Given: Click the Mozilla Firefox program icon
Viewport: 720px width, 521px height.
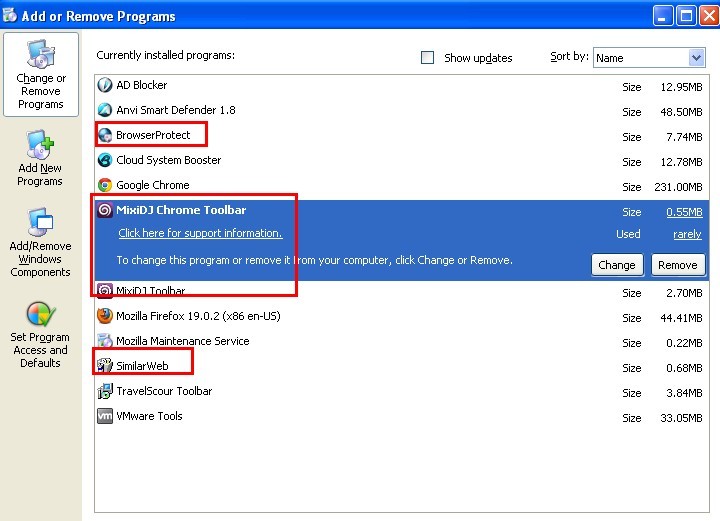Looking at the screenshot, I should (105, 316).
